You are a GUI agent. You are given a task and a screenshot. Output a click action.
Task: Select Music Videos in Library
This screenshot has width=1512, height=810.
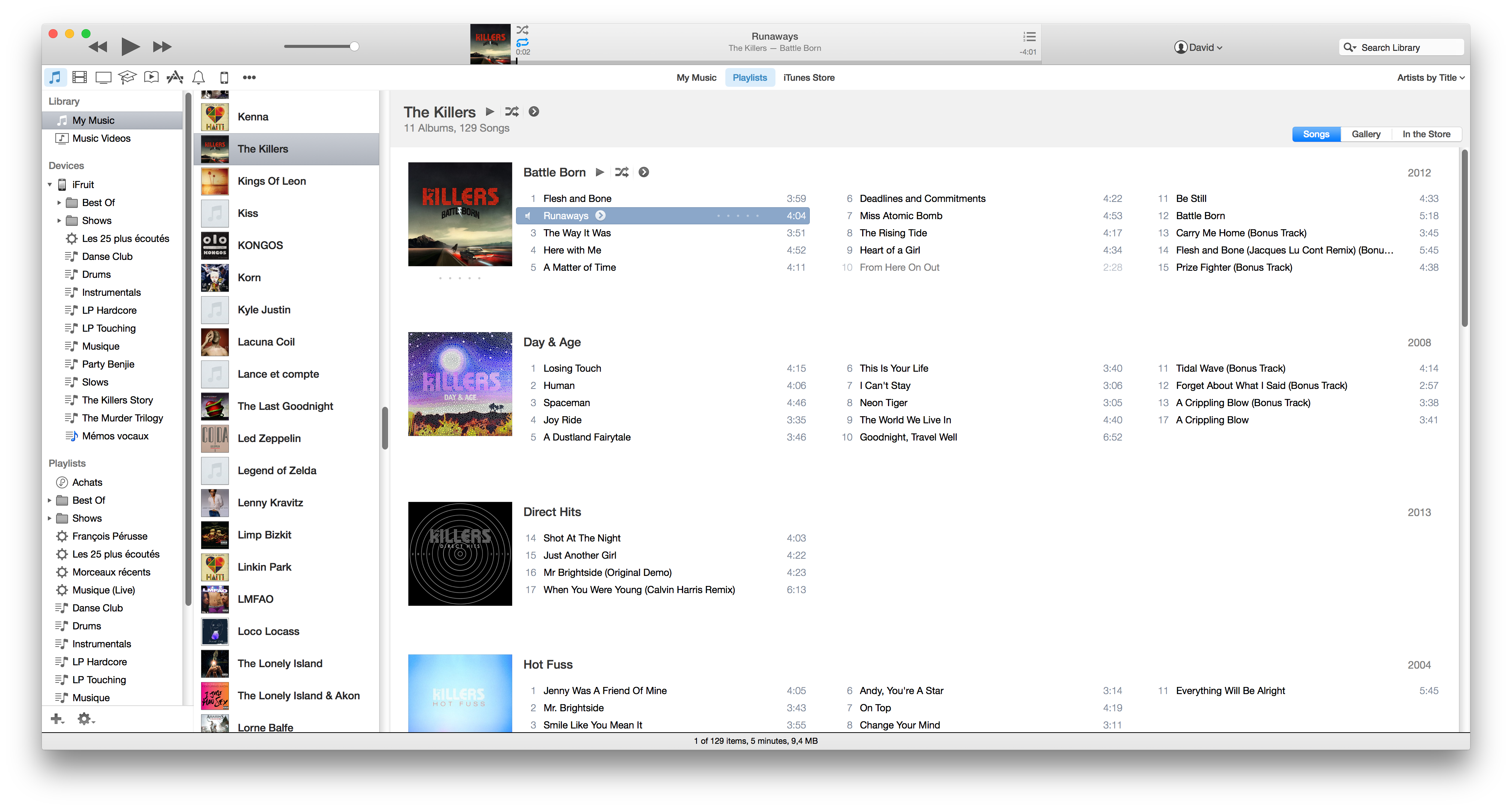(x=112, y=138)
